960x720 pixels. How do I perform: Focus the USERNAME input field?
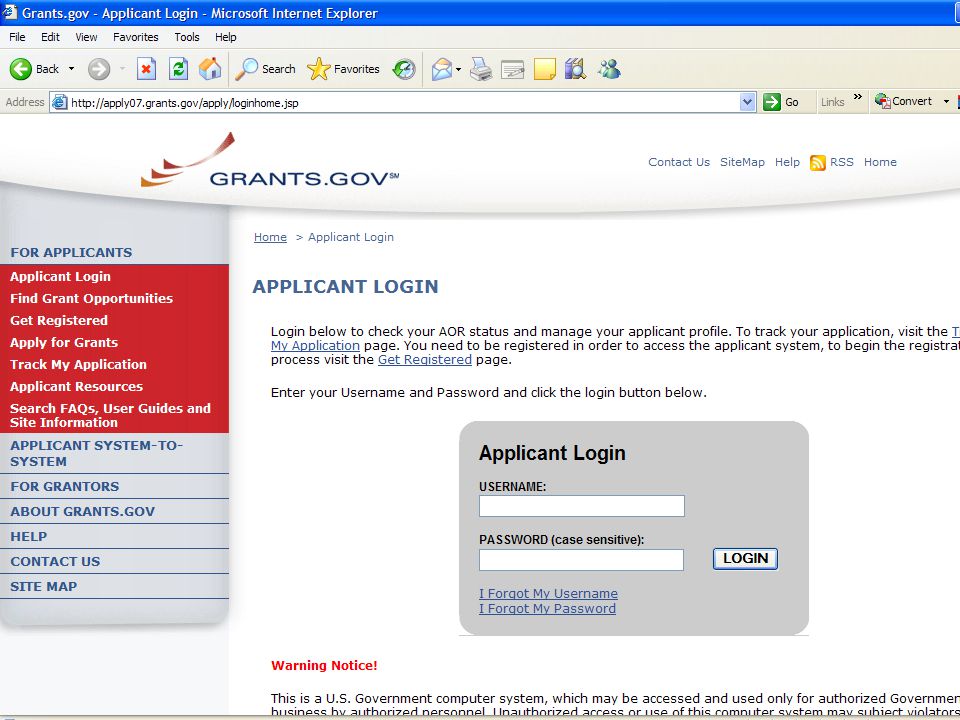point(582,506)
